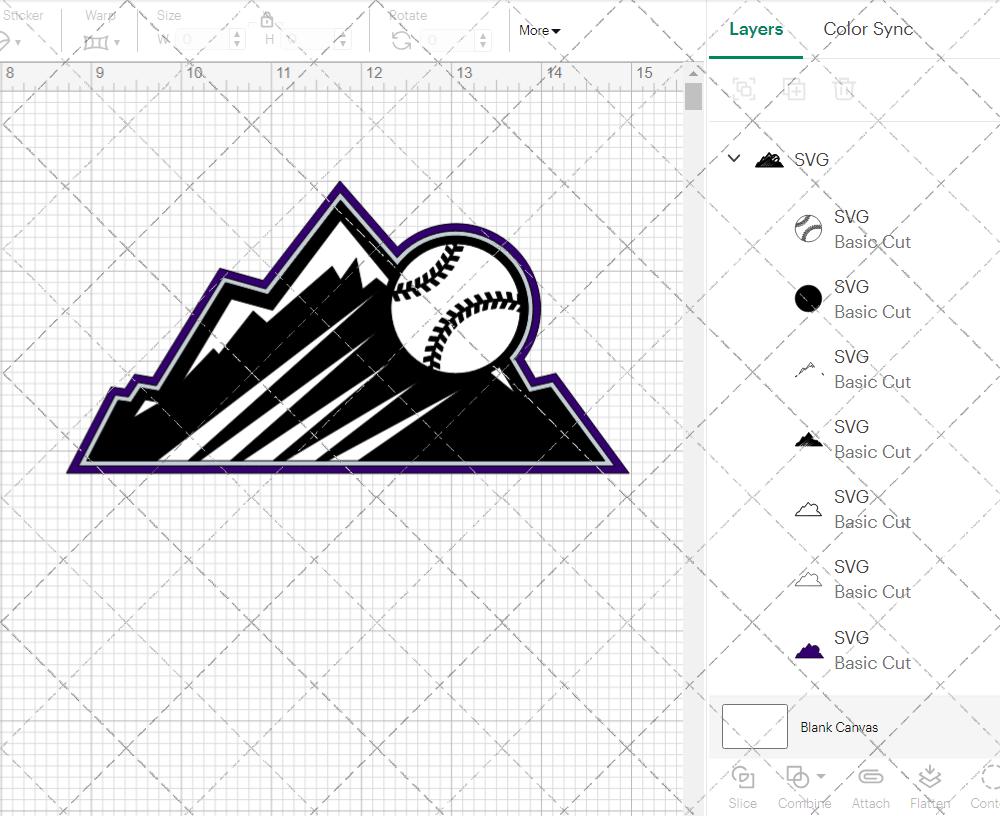This screenshot has width=1000, height=816.
Task: Click the Blank Canvas label
Action: pyautogui.click(x=839, y=727)
